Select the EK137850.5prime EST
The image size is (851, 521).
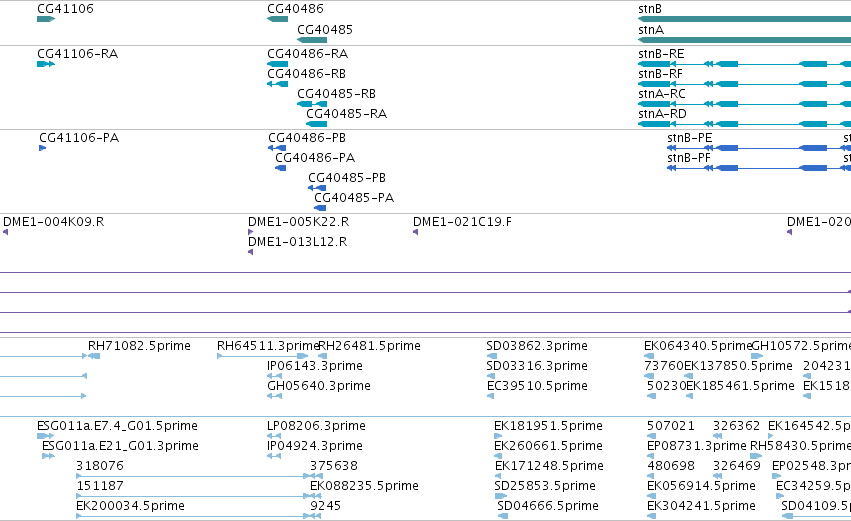pyautogui.click(x=689, y=376)
